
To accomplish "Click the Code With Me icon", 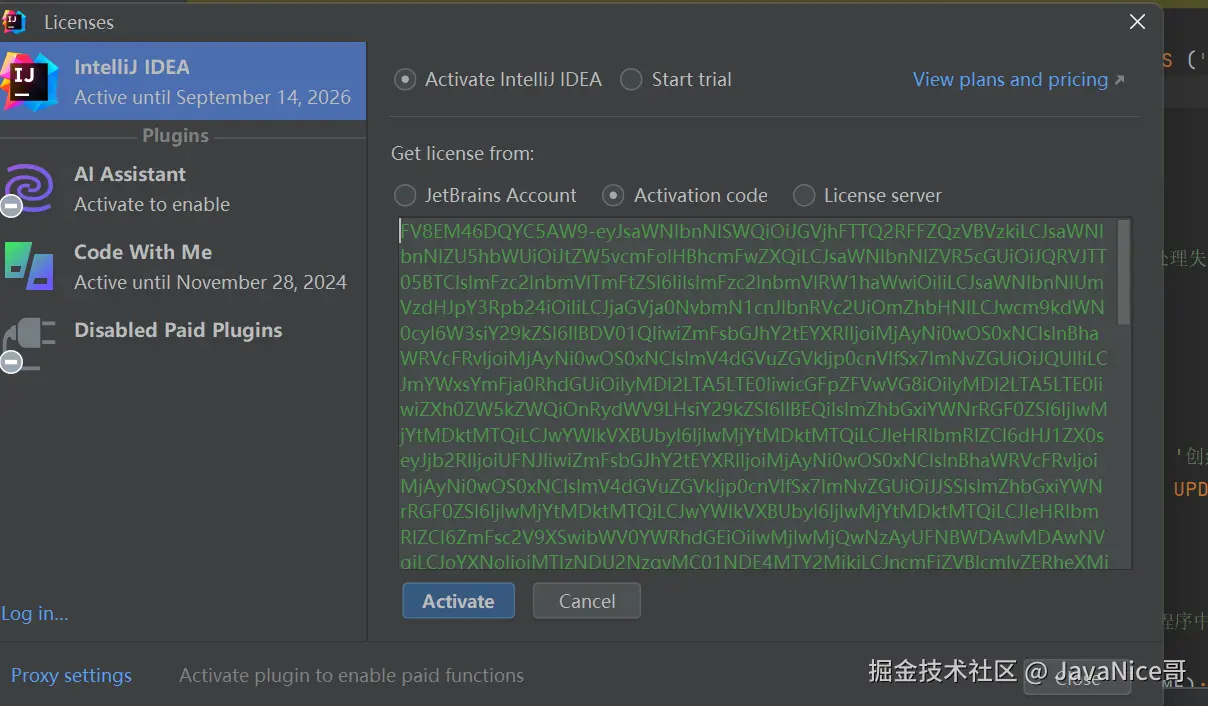I will pos(29,266).
